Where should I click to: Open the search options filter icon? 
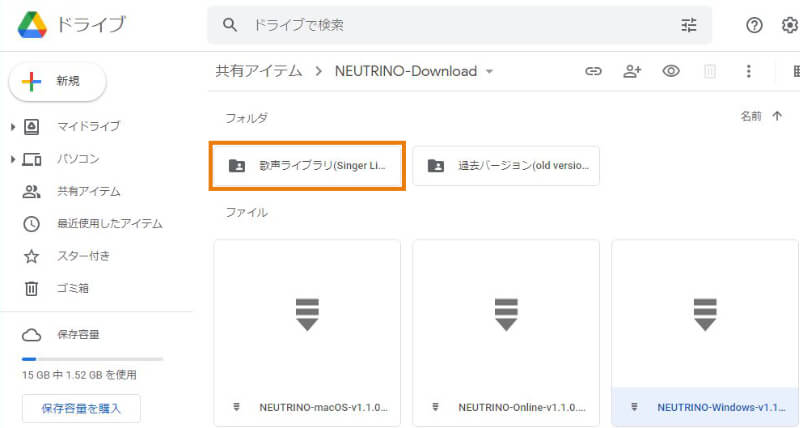tap(689, 24)
